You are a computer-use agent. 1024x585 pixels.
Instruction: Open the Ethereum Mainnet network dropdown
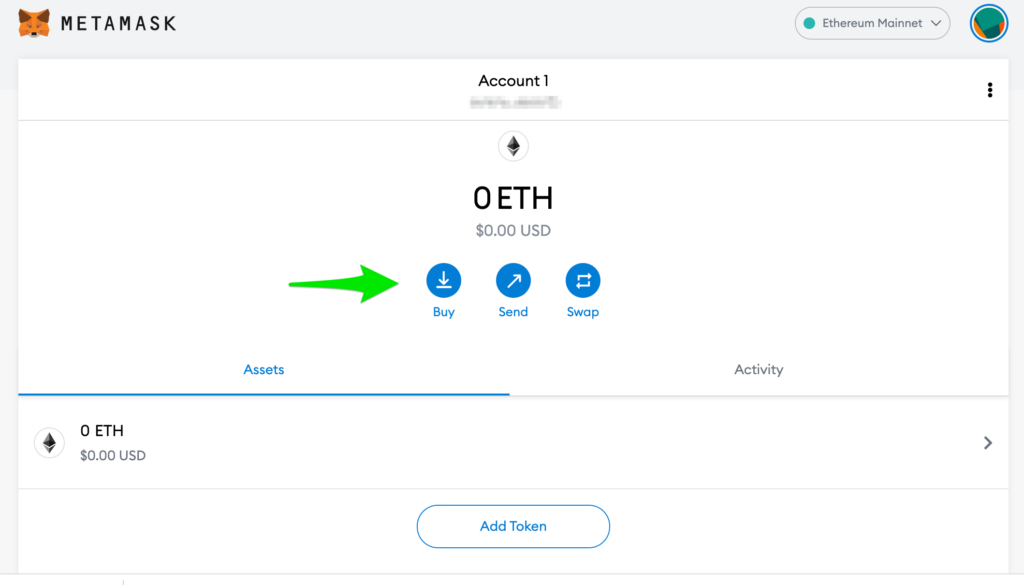(872, 24)
